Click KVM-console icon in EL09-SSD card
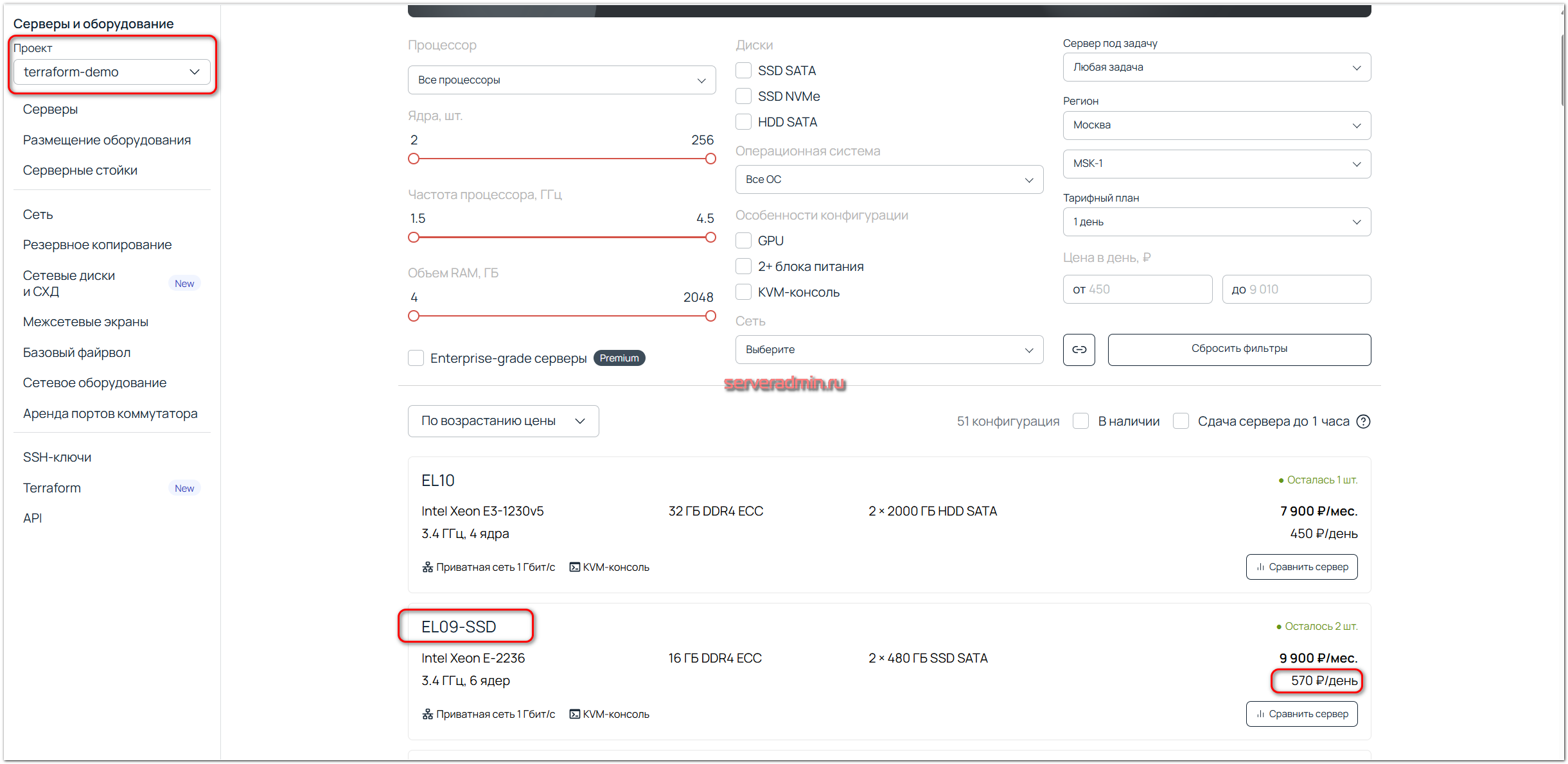The width and height of the screenshot is (1568, 764). coord(575,714)
